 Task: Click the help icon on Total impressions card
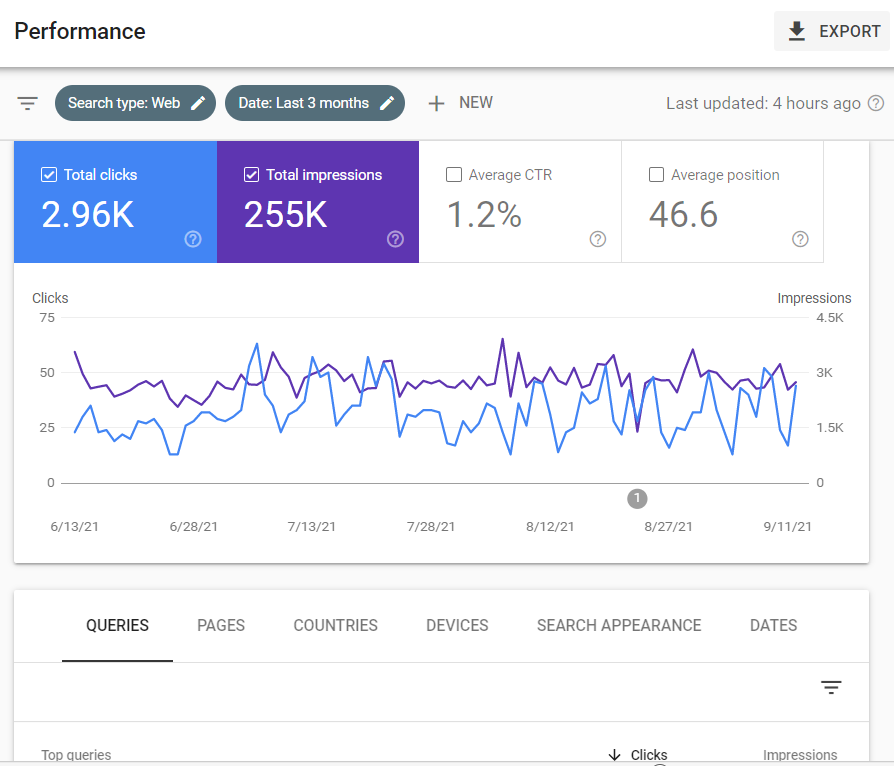(x=395, y=239)
